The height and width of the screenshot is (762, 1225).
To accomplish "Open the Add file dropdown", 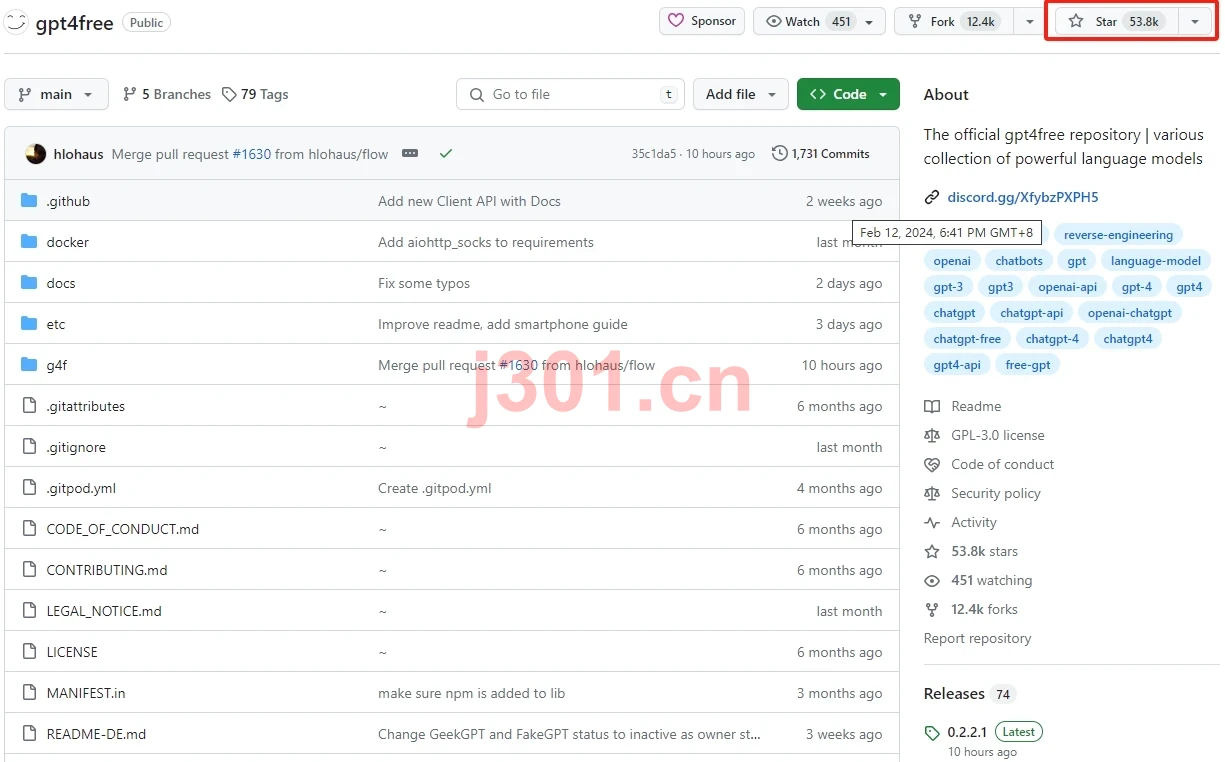I will (x=741, y=94).
